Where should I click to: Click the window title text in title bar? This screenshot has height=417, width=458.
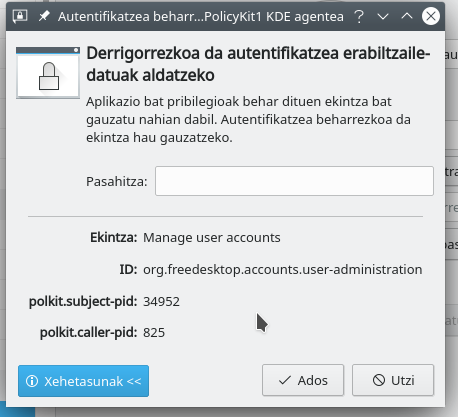[x=201, y=16]
